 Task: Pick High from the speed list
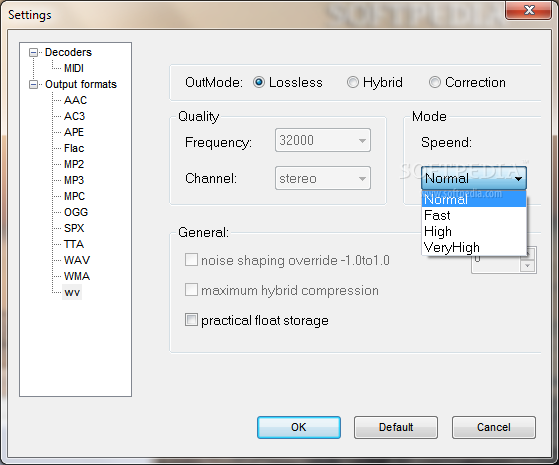coord(474,231)
